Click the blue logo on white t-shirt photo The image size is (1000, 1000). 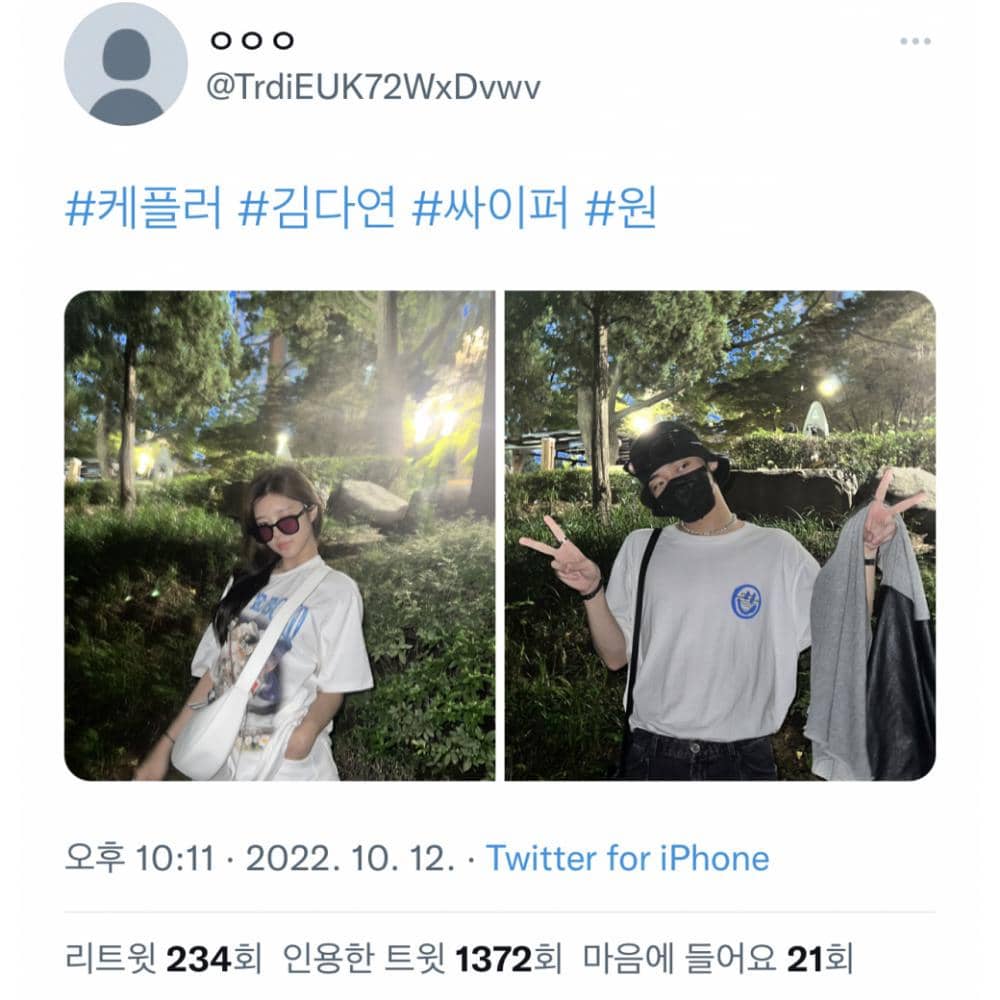click(746, 601)
